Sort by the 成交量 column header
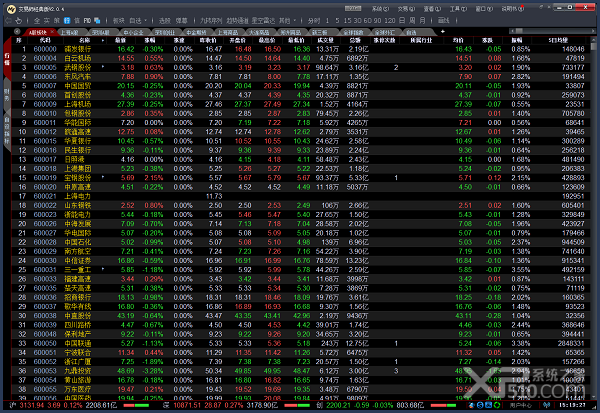 [x=325, y=40]
